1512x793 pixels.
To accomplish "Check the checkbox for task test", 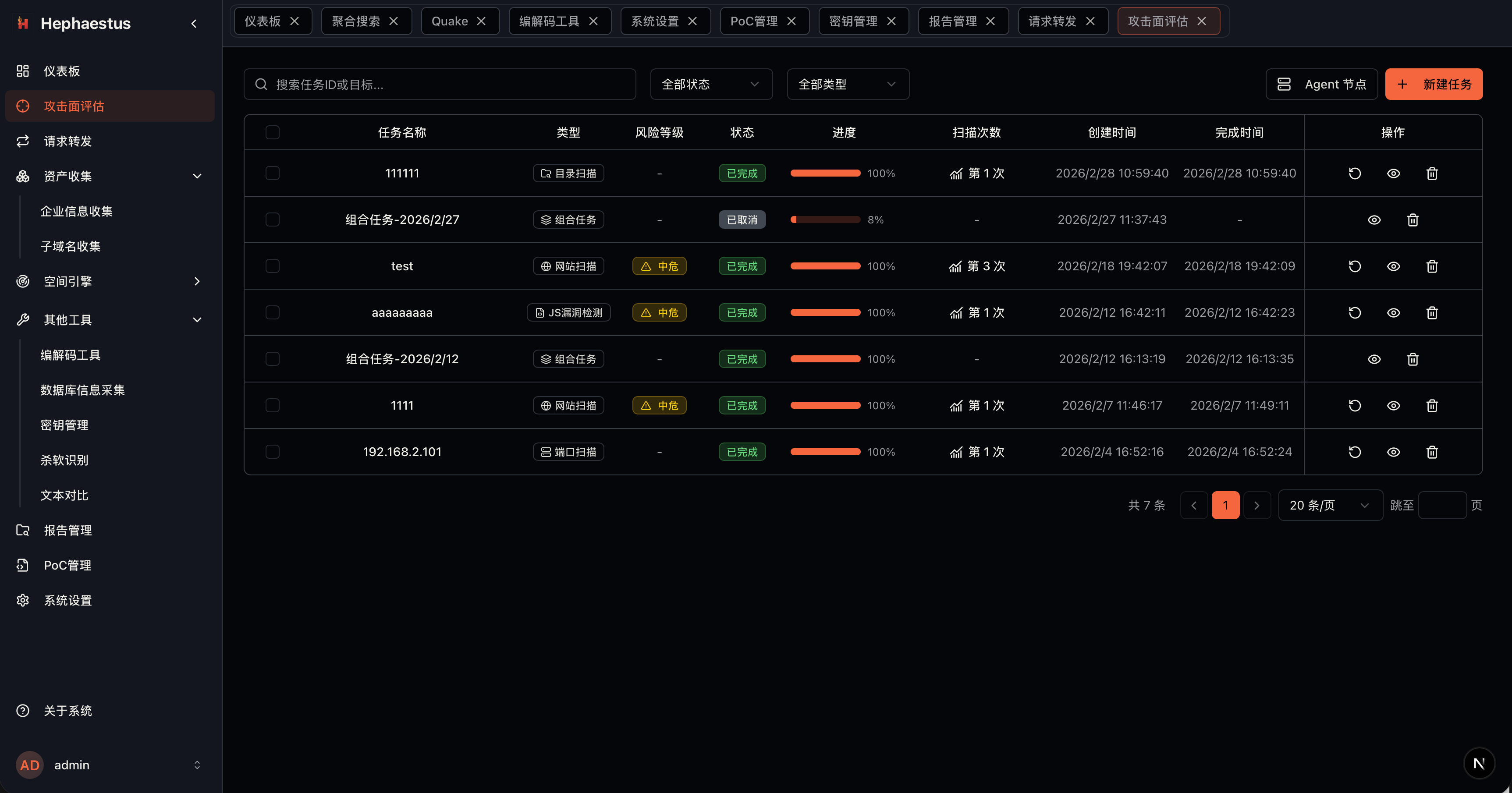I will [272, 266].
